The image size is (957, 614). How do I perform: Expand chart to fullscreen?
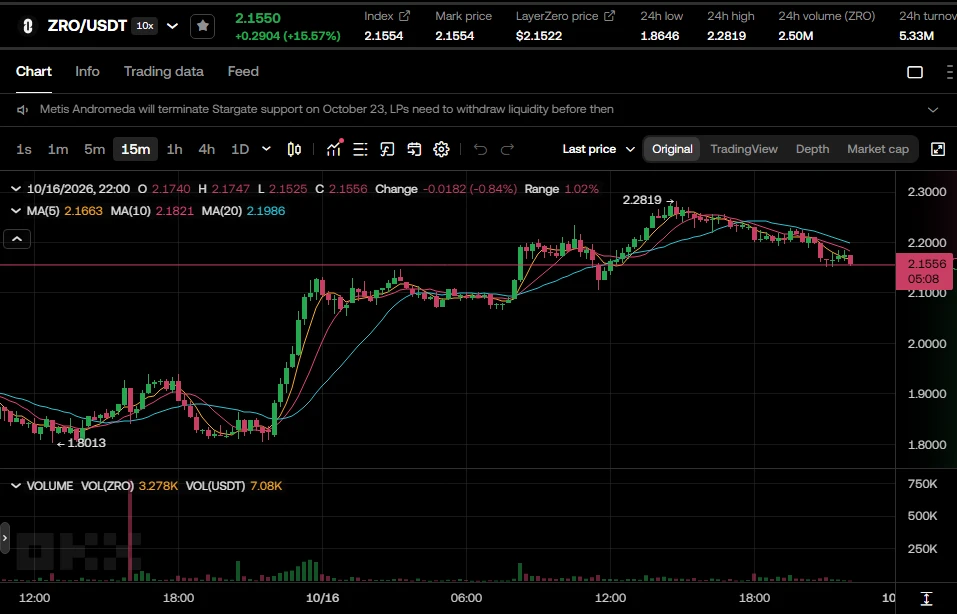click(938, 149)
